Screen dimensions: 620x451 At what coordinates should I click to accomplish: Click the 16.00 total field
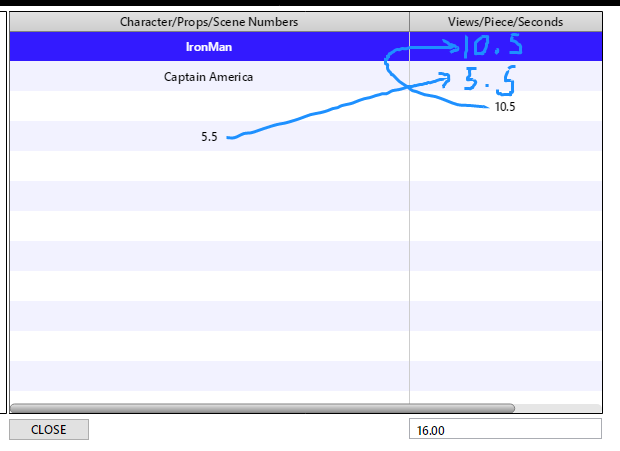click(505, 429)
